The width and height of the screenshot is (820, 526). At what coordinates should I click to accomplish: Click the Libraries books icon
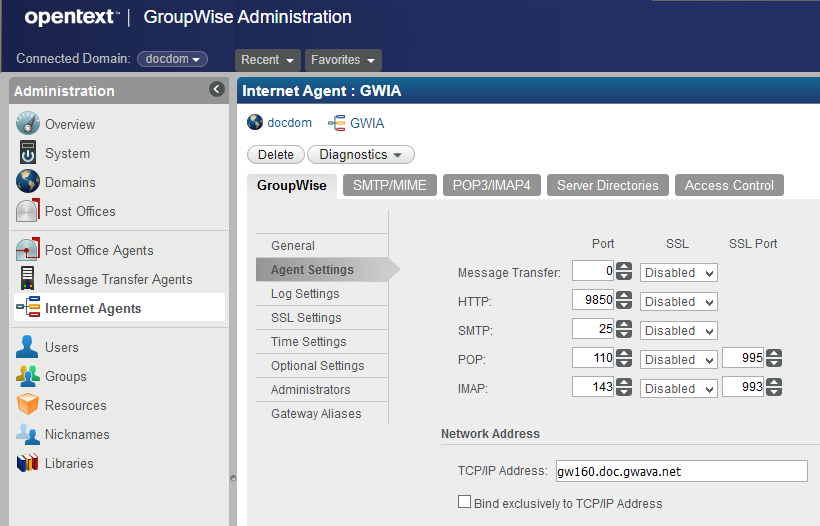(28, 463)
